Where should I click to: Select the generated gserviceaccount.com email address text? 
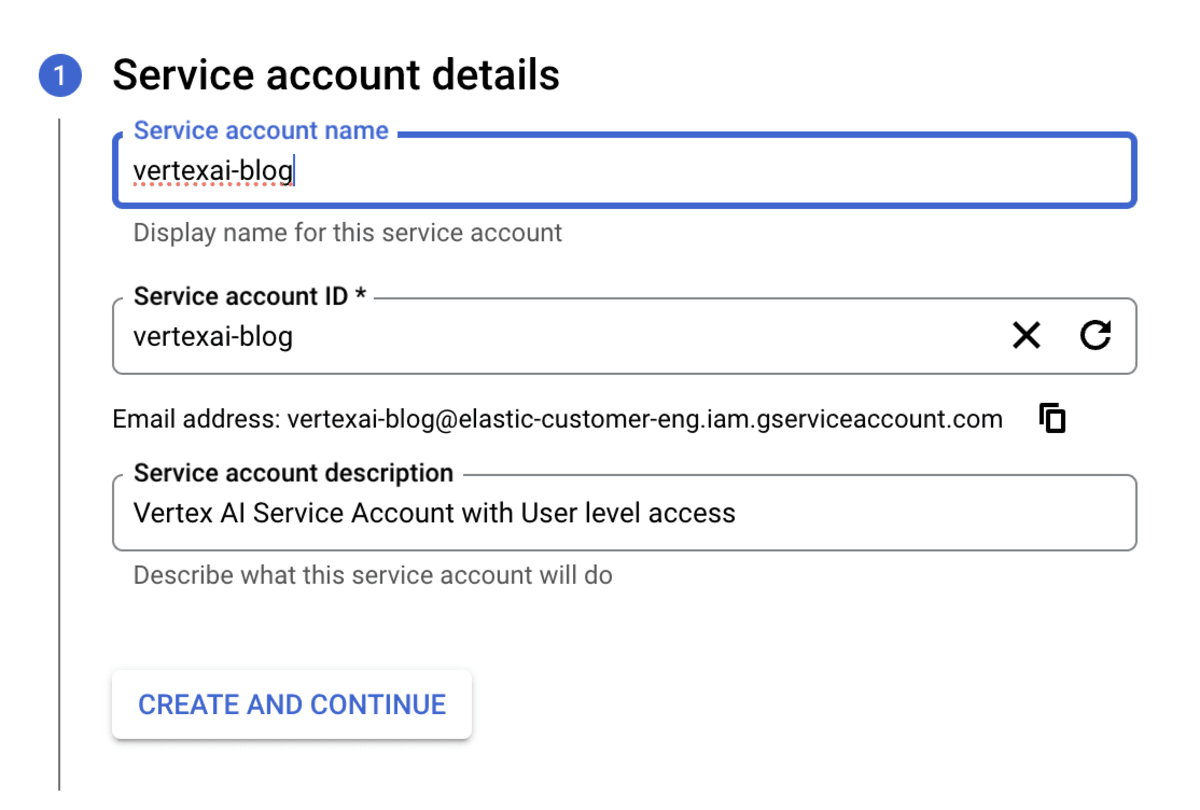click(645, 419)
